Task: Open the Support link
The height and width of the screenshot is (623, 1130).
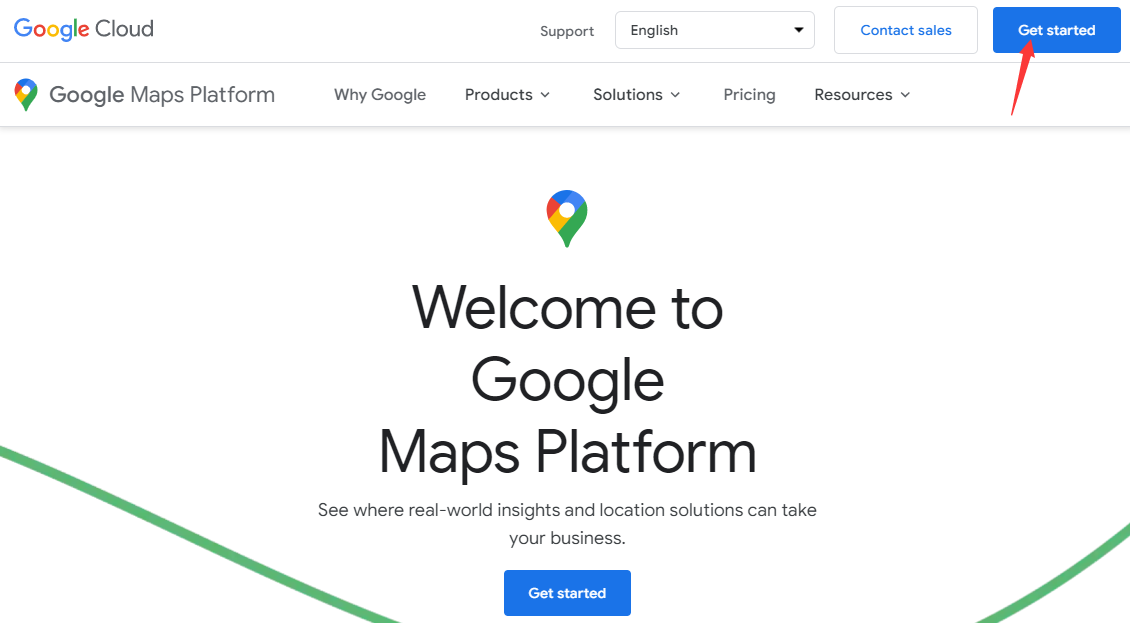Action: click(x=567, y=31)
